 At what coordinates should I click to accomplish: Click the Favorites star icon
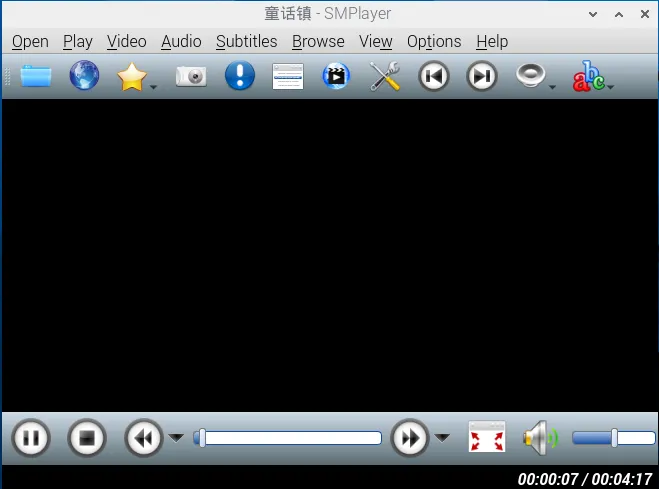tap(132, 76)
